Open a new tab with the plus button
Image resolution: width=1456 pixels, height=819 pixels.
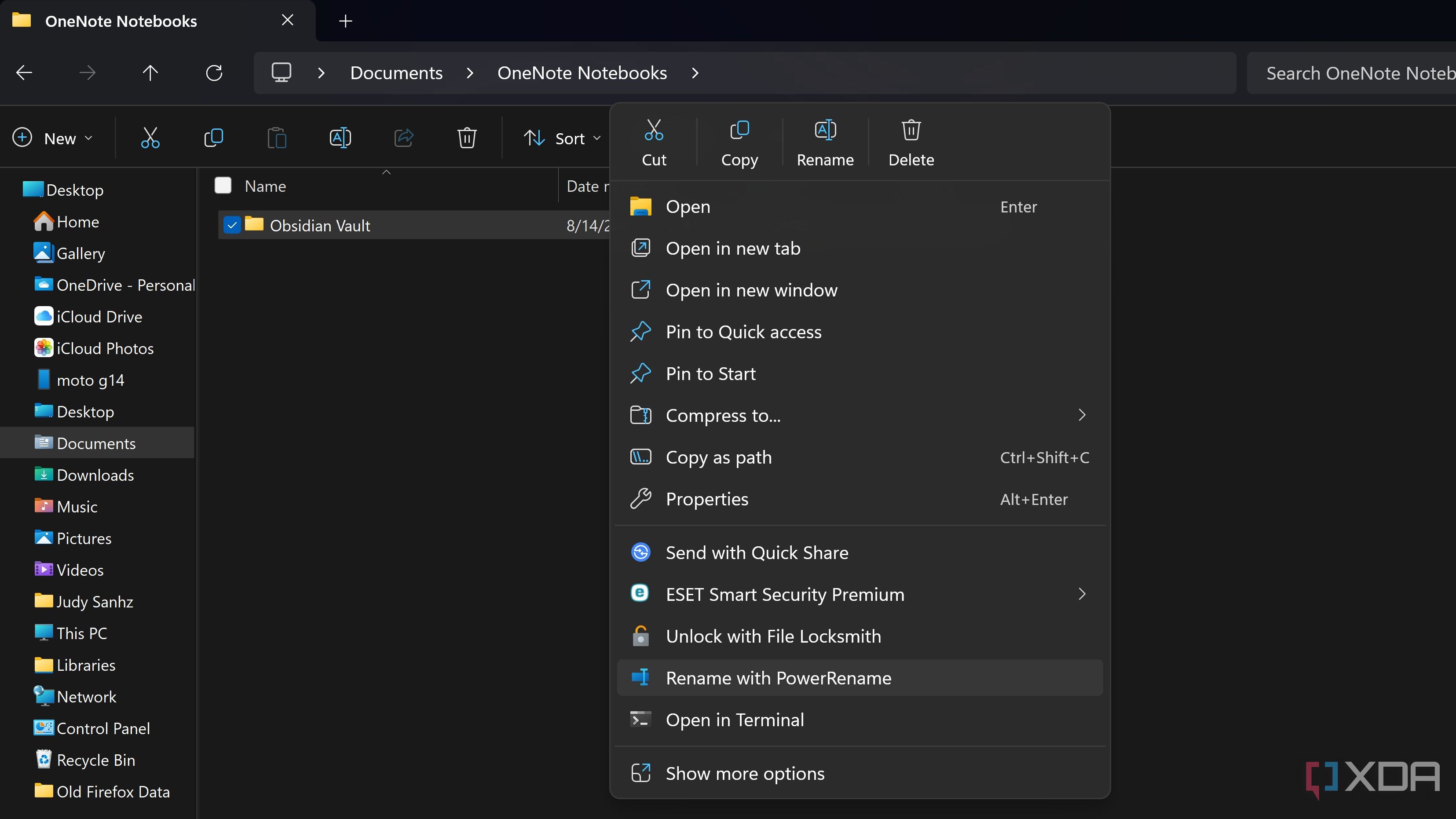(345, 21)
